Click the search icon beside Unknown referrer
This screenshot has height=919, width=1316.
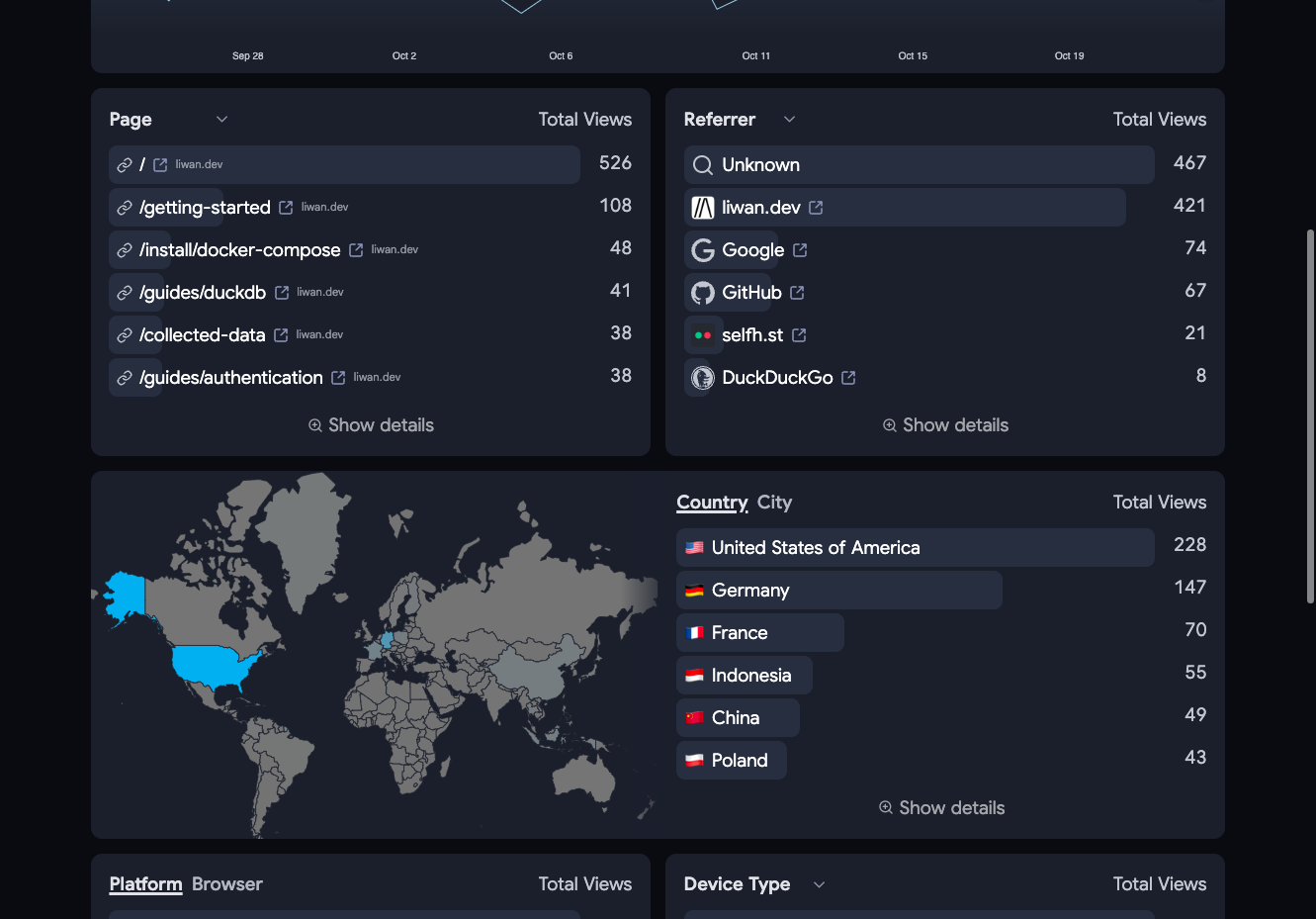click(703, 165)
